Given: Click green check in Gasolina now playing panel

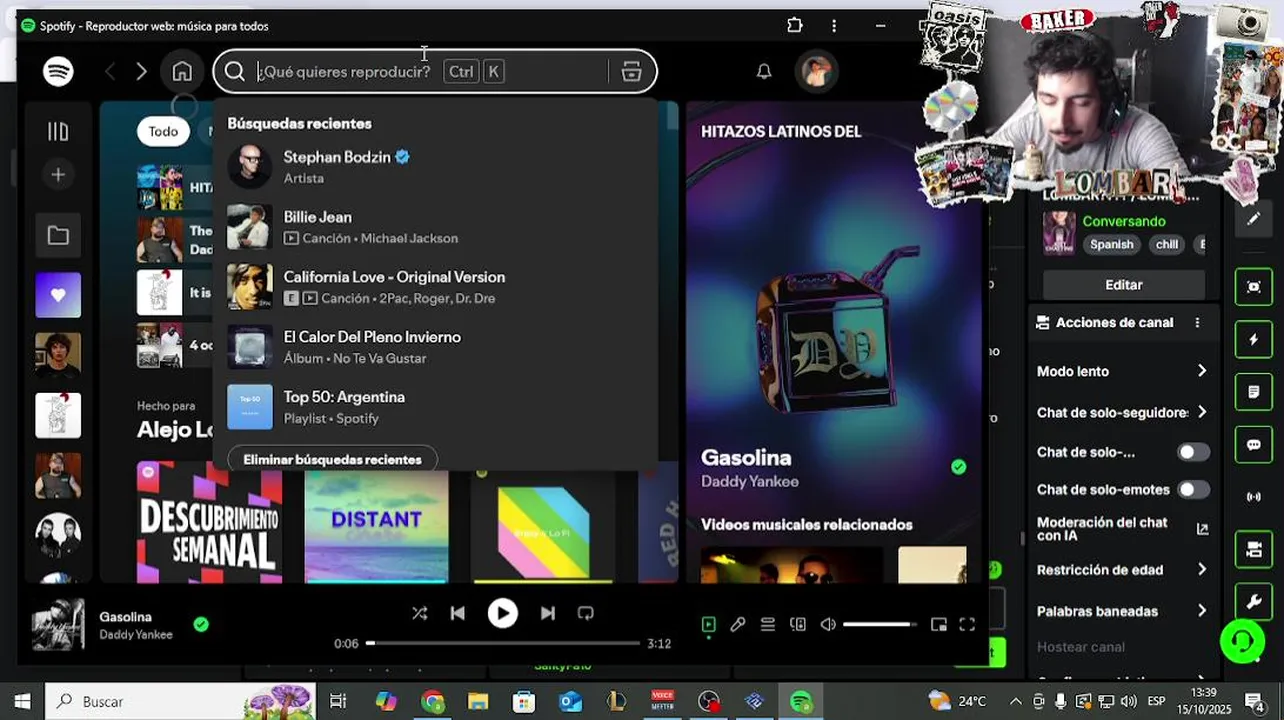Looking at the screenshot, I should pos(959,467).
